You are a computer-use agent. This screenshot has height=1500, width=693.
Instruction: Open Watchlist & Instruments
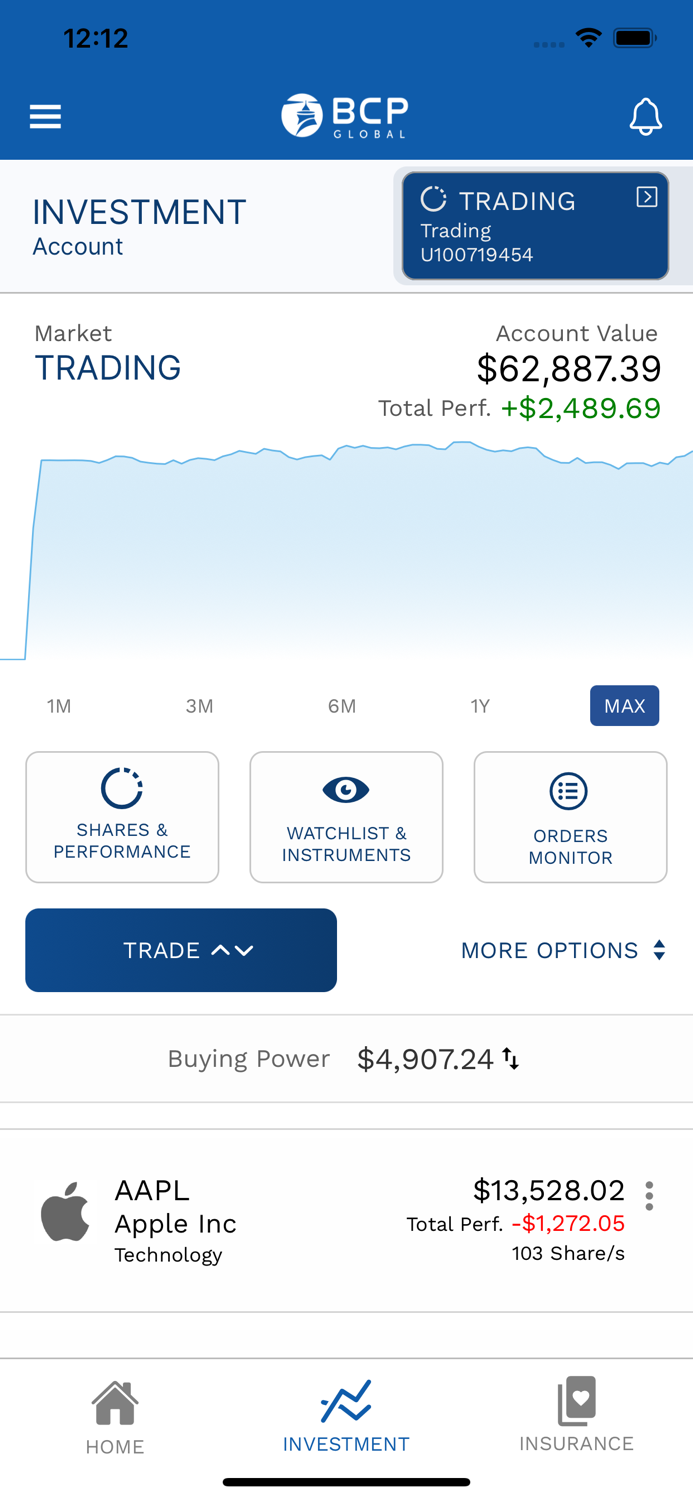tap(346, 816)
